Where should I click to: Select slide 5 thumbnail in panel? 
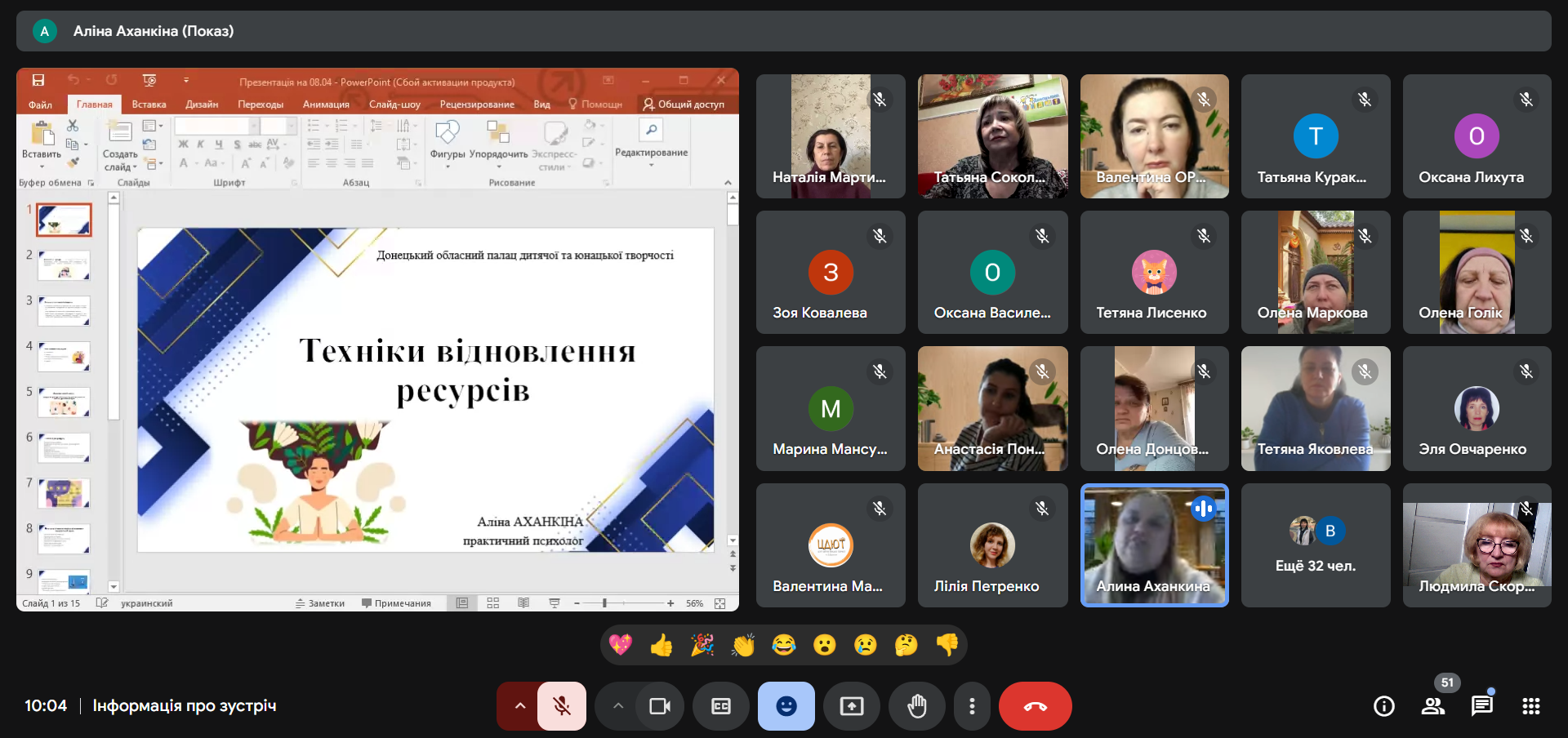64,402
